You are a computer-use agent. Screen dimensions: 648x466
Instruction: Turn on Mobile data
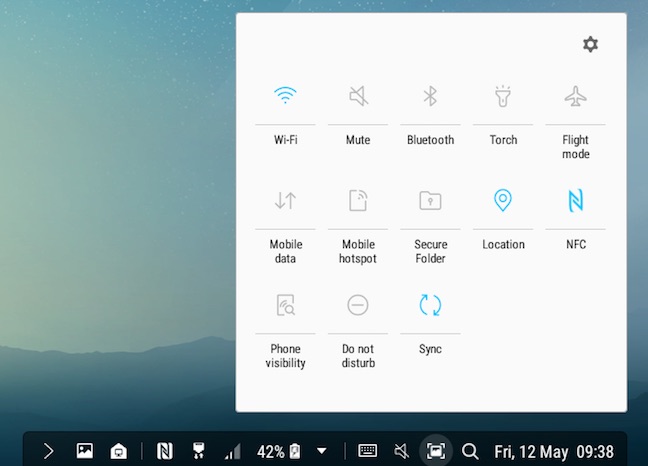[x=285, y=201]
